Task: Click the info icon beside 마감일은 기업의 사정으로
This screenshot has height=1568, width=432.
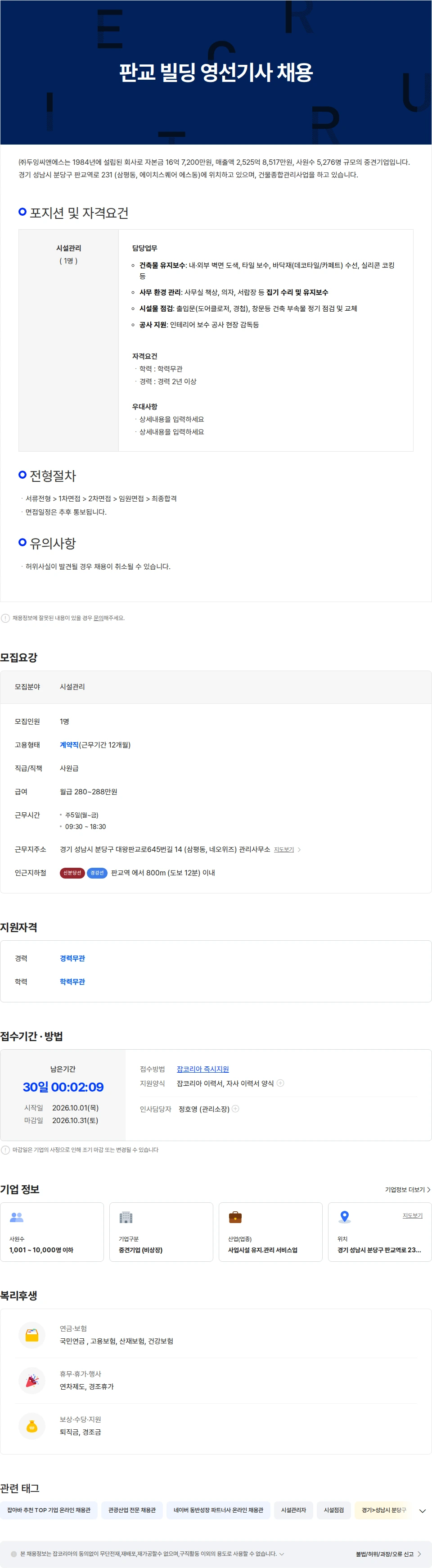Action: pyautogui.click(x=5, y=1150)
